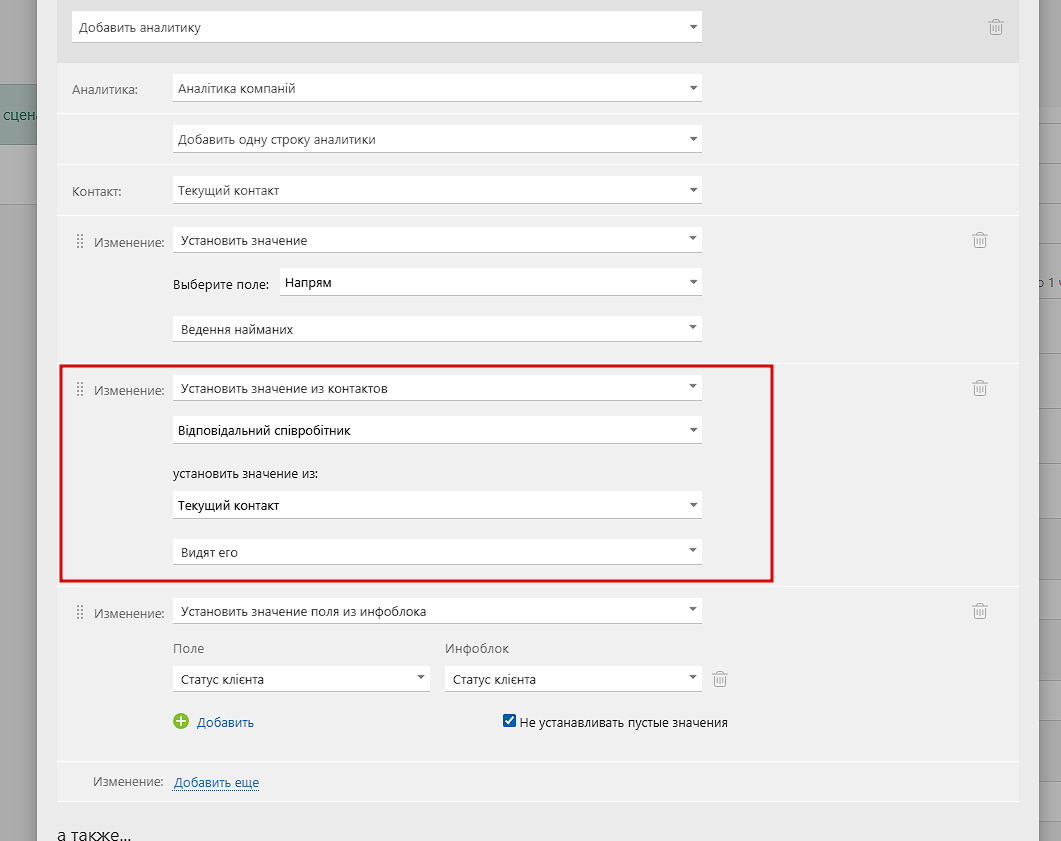Delete the 'Установить значение поля из инфоблока' row

pos(980,611)
